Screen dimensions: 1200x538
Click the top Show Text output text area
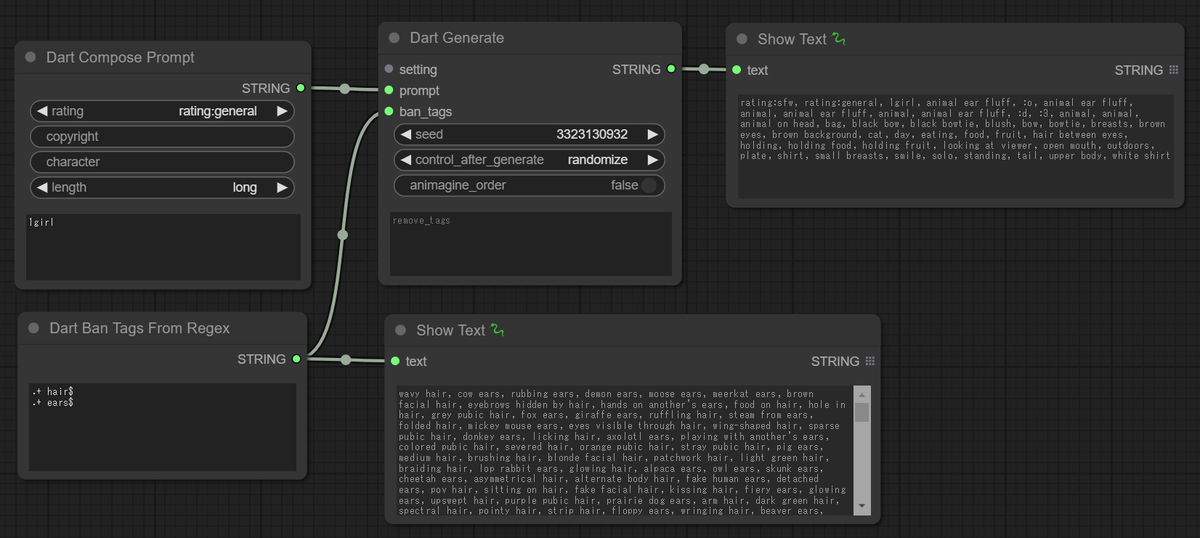click(x=955, y=146)
